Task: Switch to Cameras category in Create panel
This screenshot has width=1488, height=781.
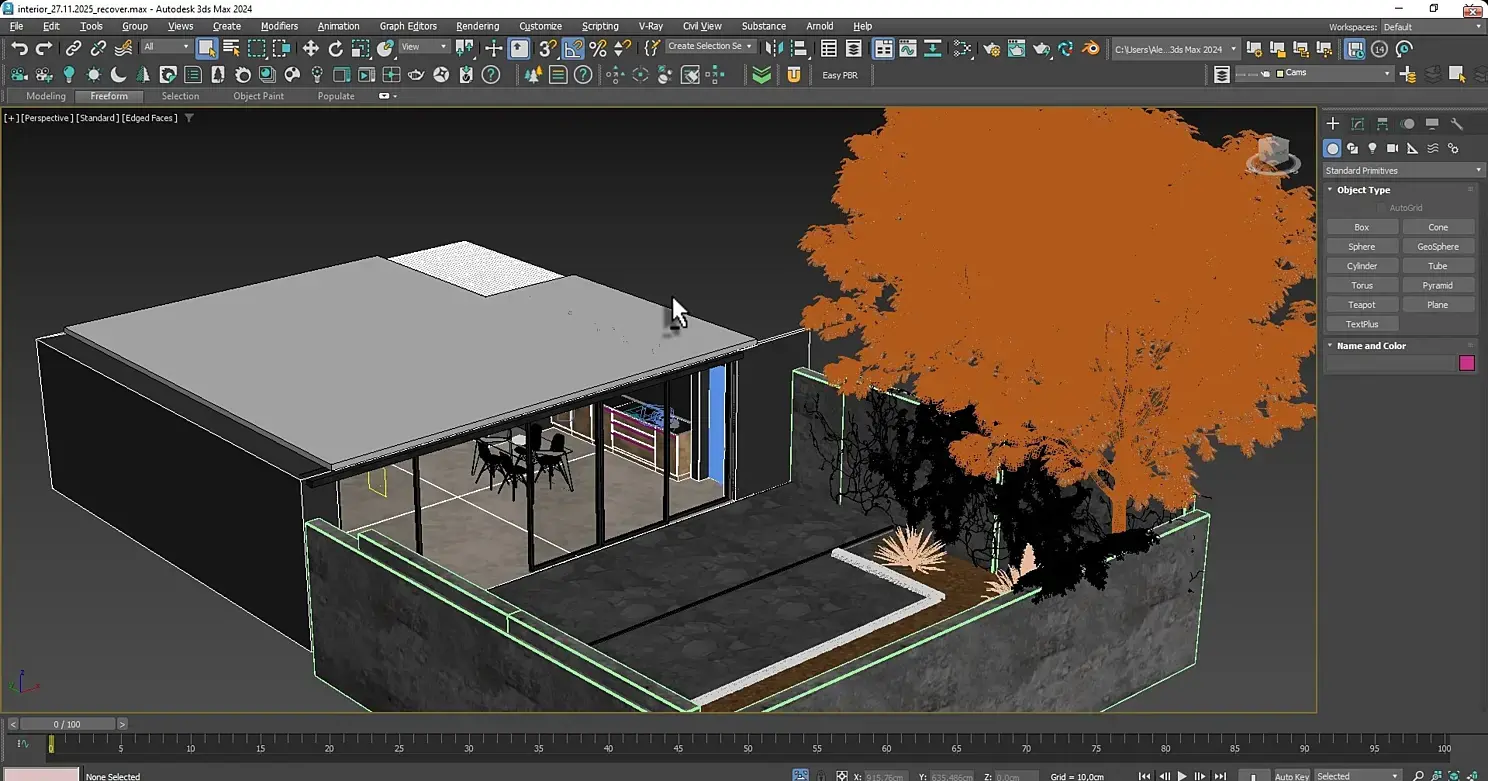Action: click(x=1392, y=148)
